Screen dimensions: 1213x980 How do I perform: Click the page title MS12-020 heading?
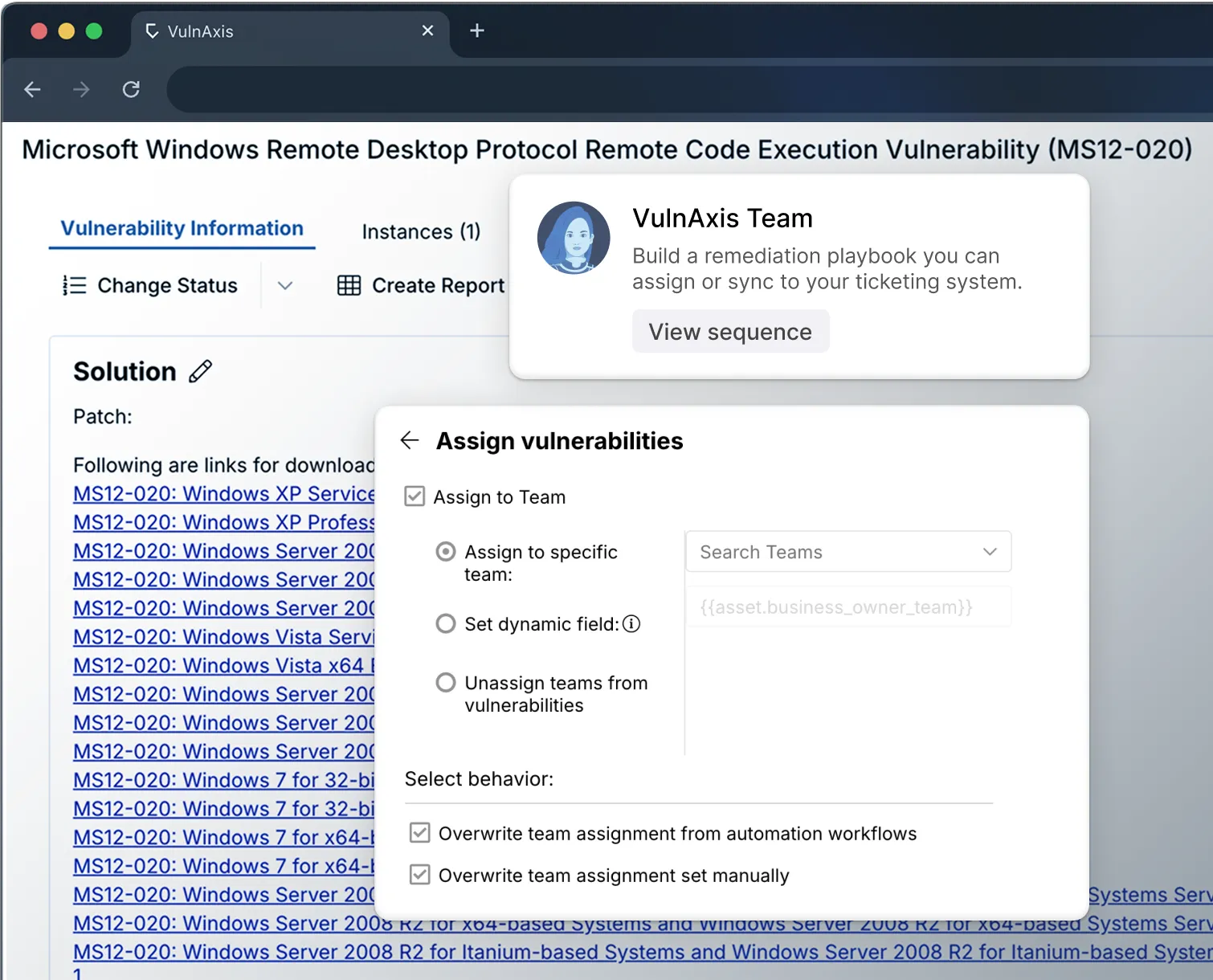tap(607, 149)
